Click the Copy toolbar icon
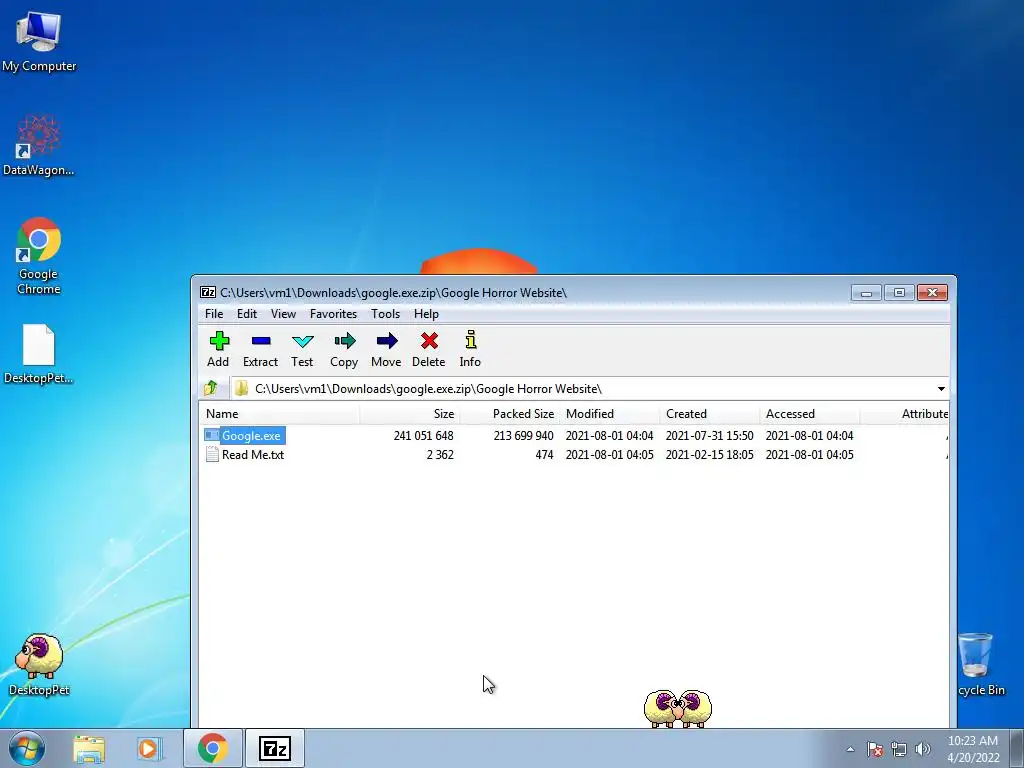Viewport: 1024px width, 768px height. tap(345, 340)
